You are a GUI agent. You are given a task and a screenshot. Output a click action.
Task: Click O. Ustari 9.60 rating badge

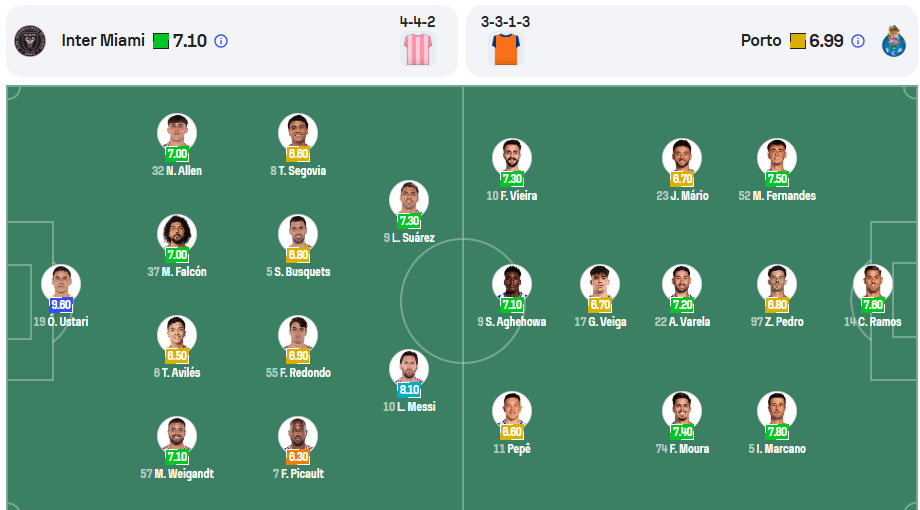click(61, 305)
